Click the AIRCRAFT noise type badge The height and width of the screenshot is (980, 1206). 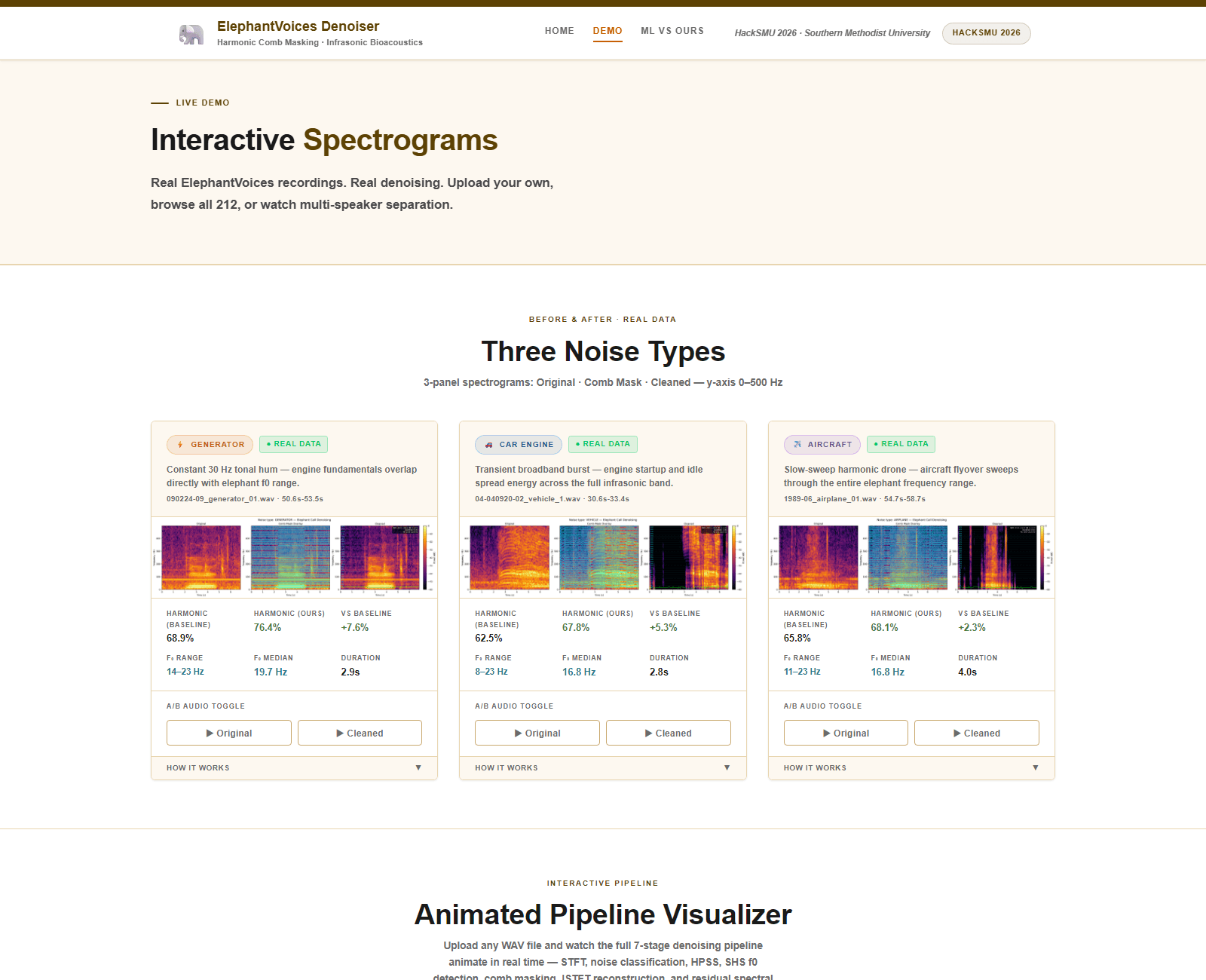click(x=822, y=445)
